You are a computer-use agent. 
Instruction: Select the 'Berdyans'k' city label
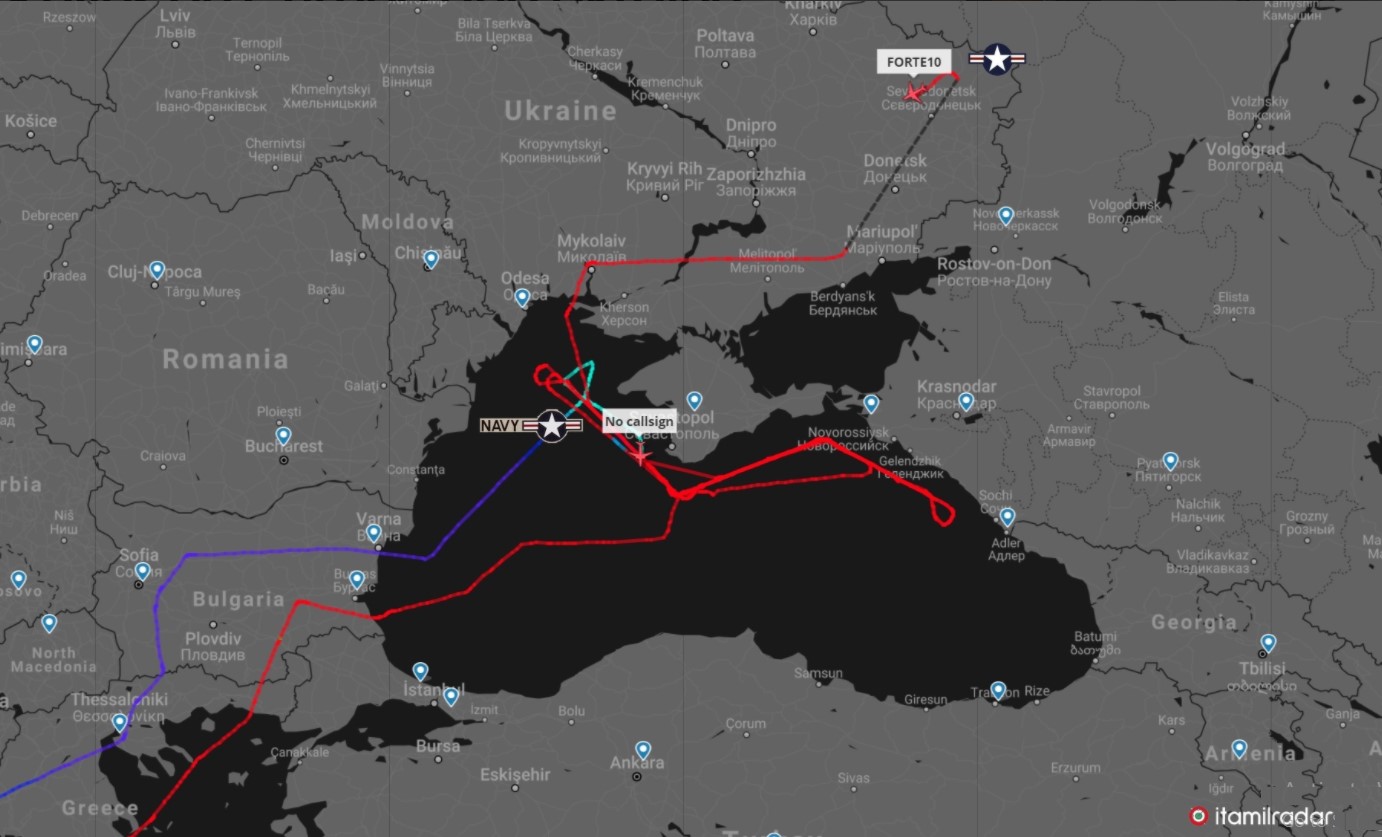click(842, 297)
